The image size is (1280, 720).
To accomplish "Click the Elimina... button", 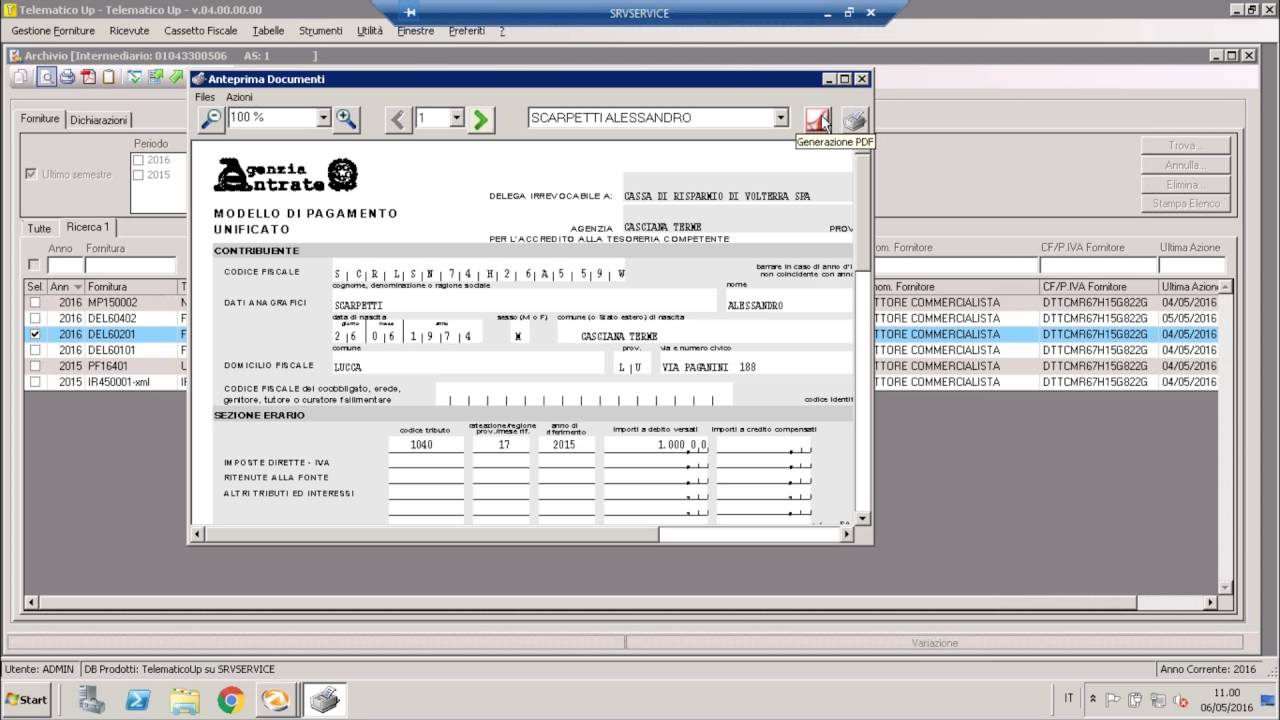I will coord(1184,184).
